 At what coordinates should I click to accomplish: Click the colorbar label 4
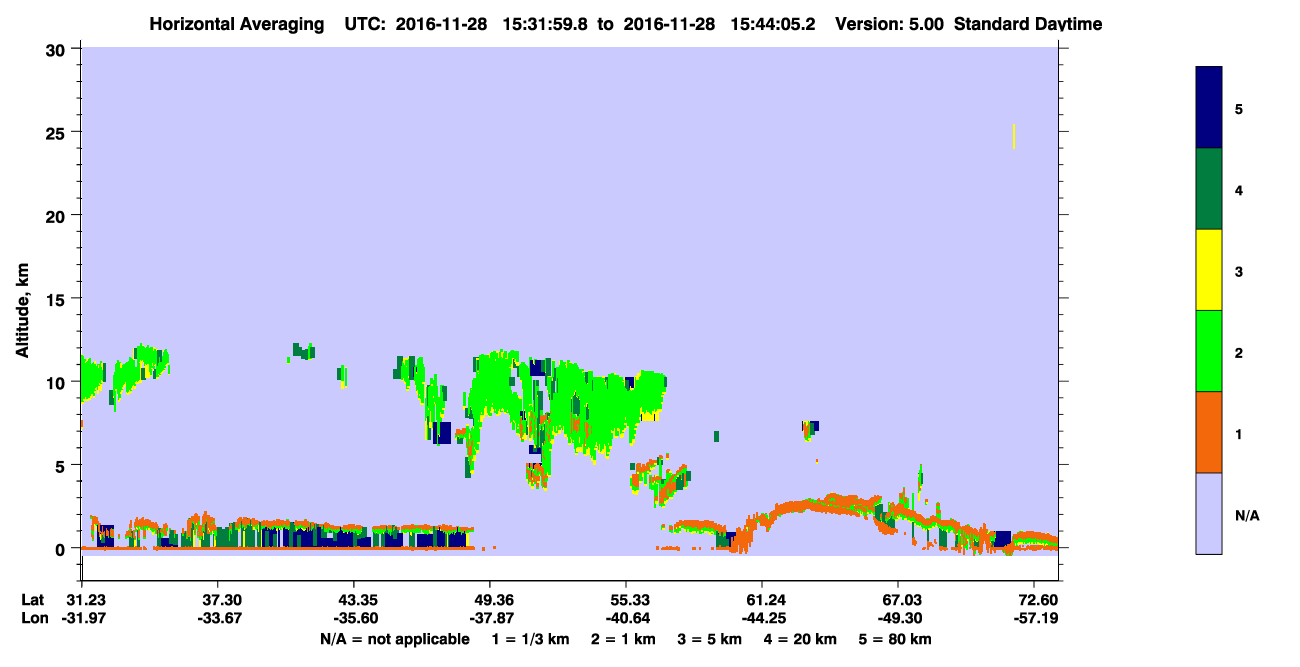pyautogui.click(x=1239, y=189)
